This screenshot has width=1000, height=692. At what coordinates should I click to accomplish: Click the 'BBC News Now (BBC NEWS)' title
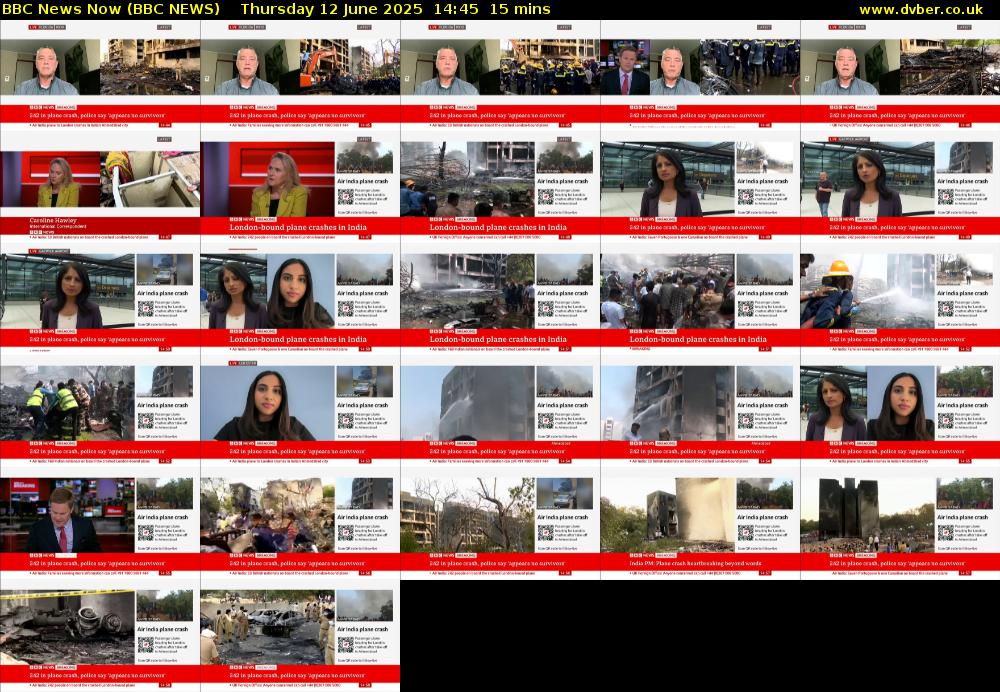pos(111,9)
